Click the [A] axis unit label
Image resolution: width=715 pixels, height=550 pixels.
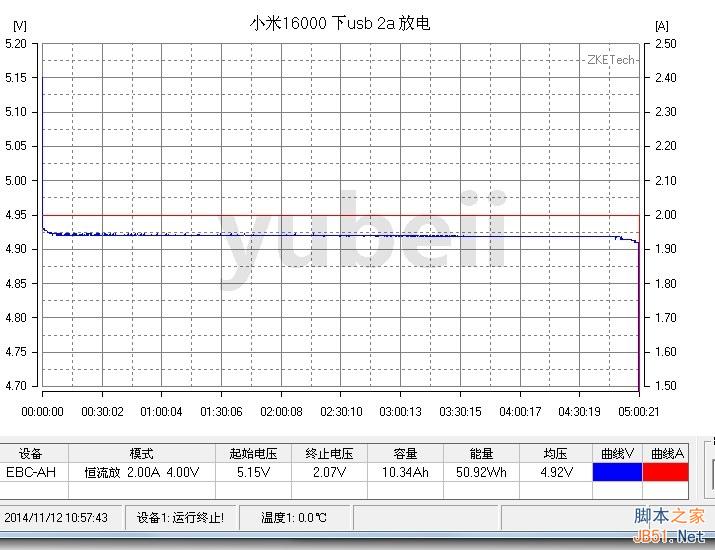tap(662, 26)
